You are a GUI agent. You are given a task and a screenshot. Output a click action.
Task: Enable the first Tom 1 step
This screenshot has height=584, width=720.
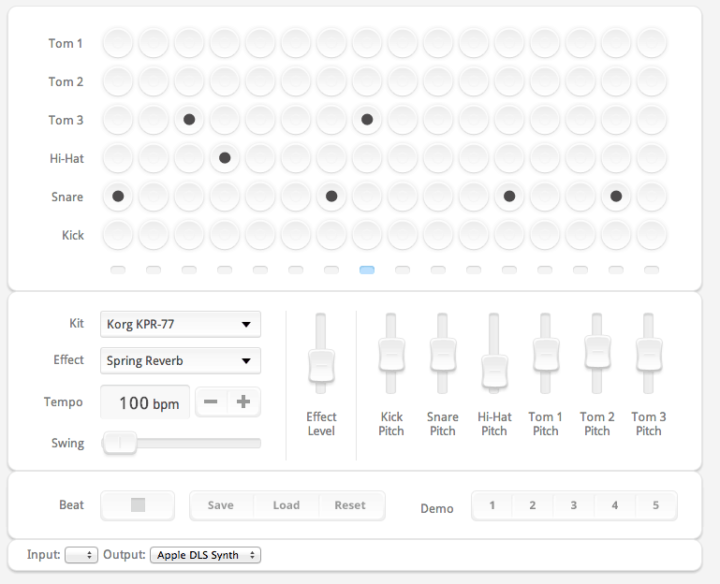coord(118,43)
